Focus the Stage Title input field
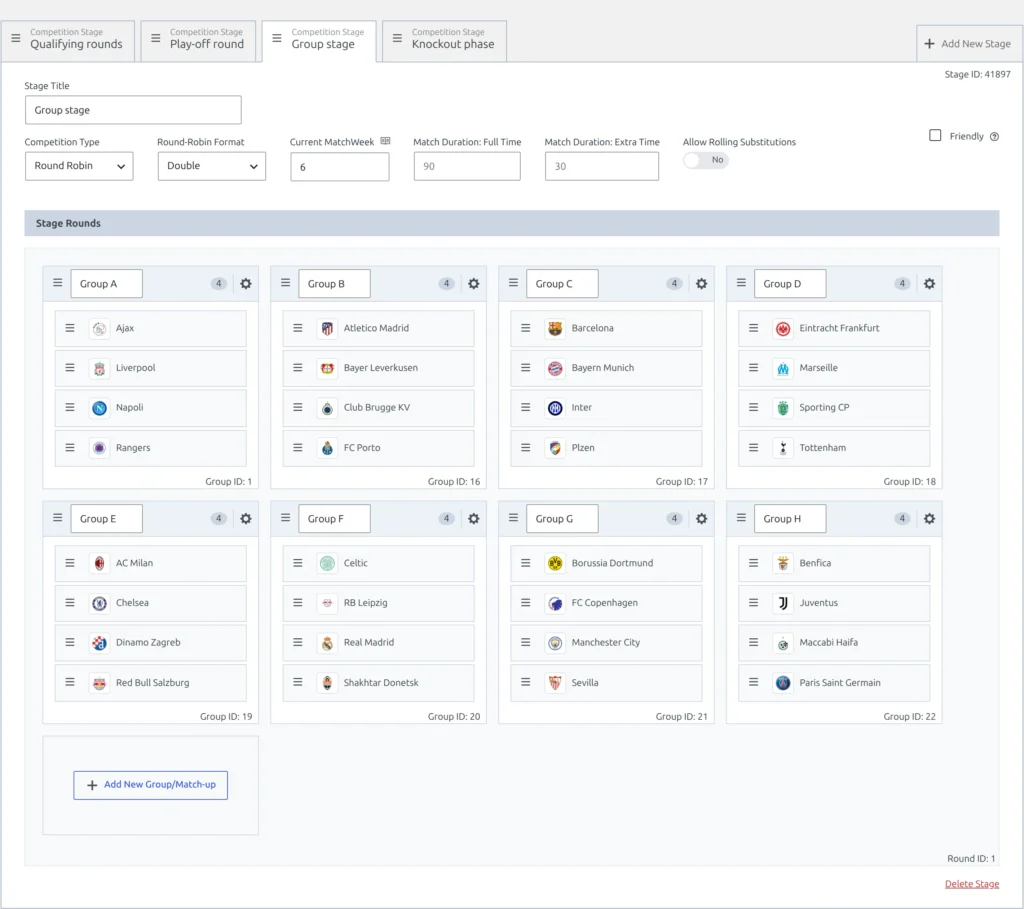 tap(133, 110)
